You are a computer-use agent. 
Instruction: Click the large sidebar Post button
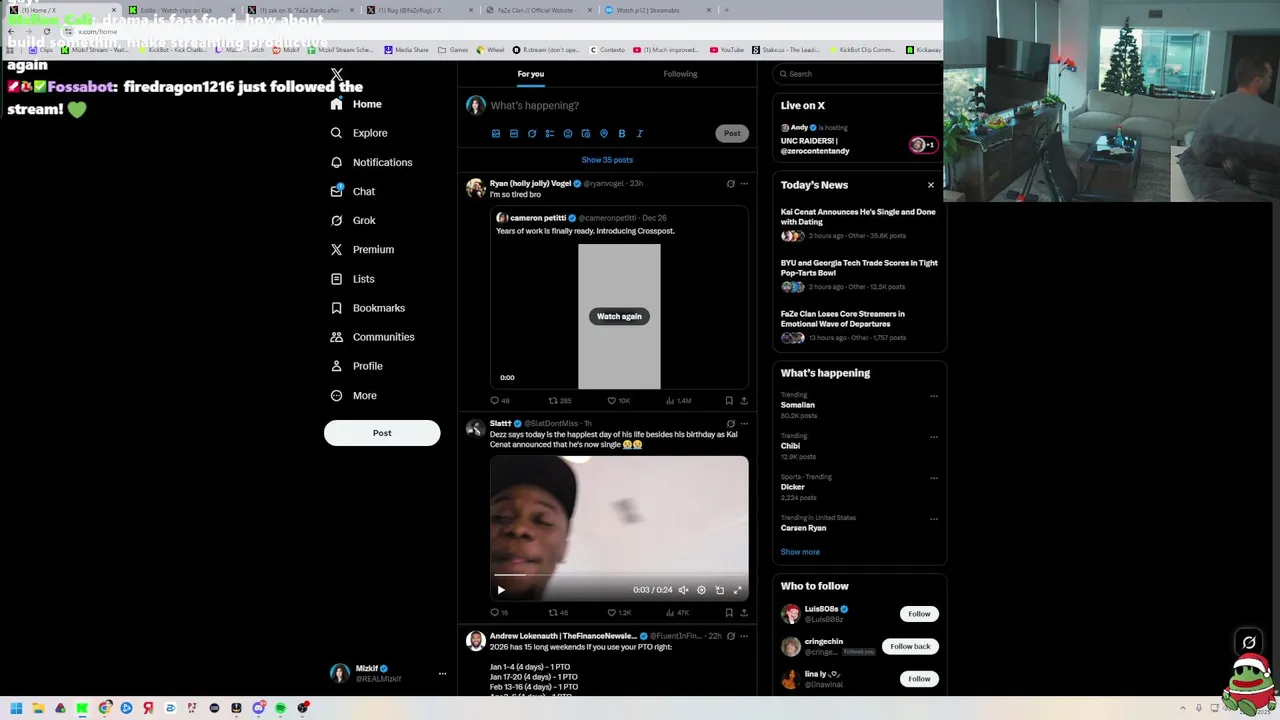coord(382,433)
